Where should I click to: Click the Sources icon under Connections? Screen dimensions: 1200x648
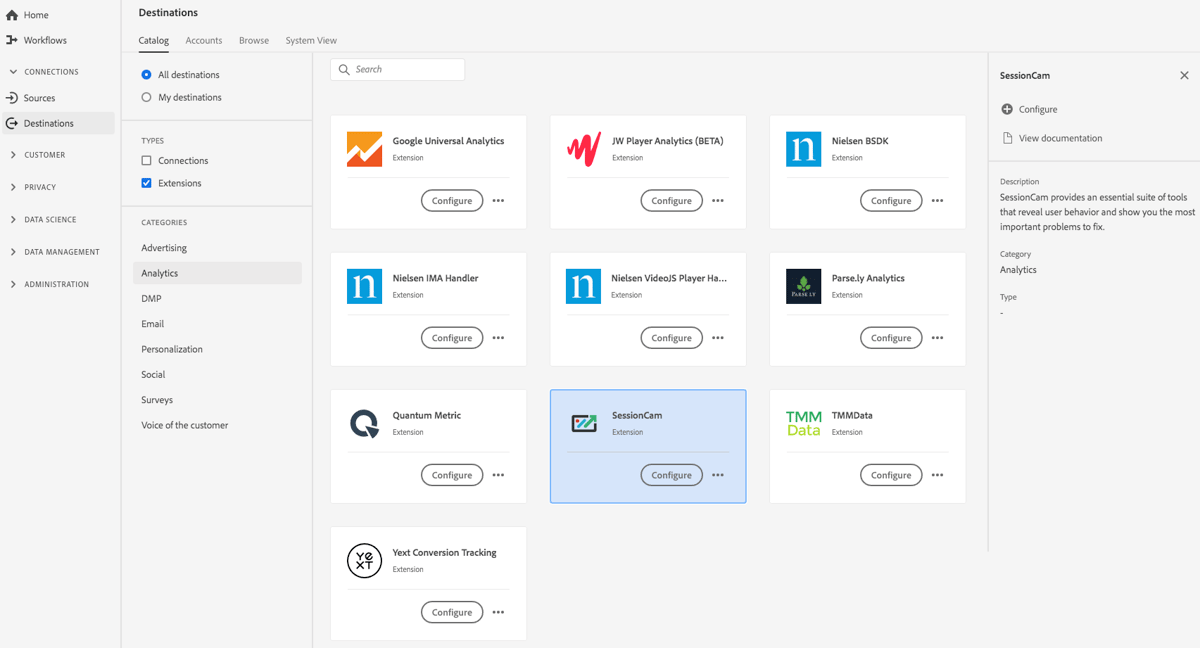click(x=11, y=97)
